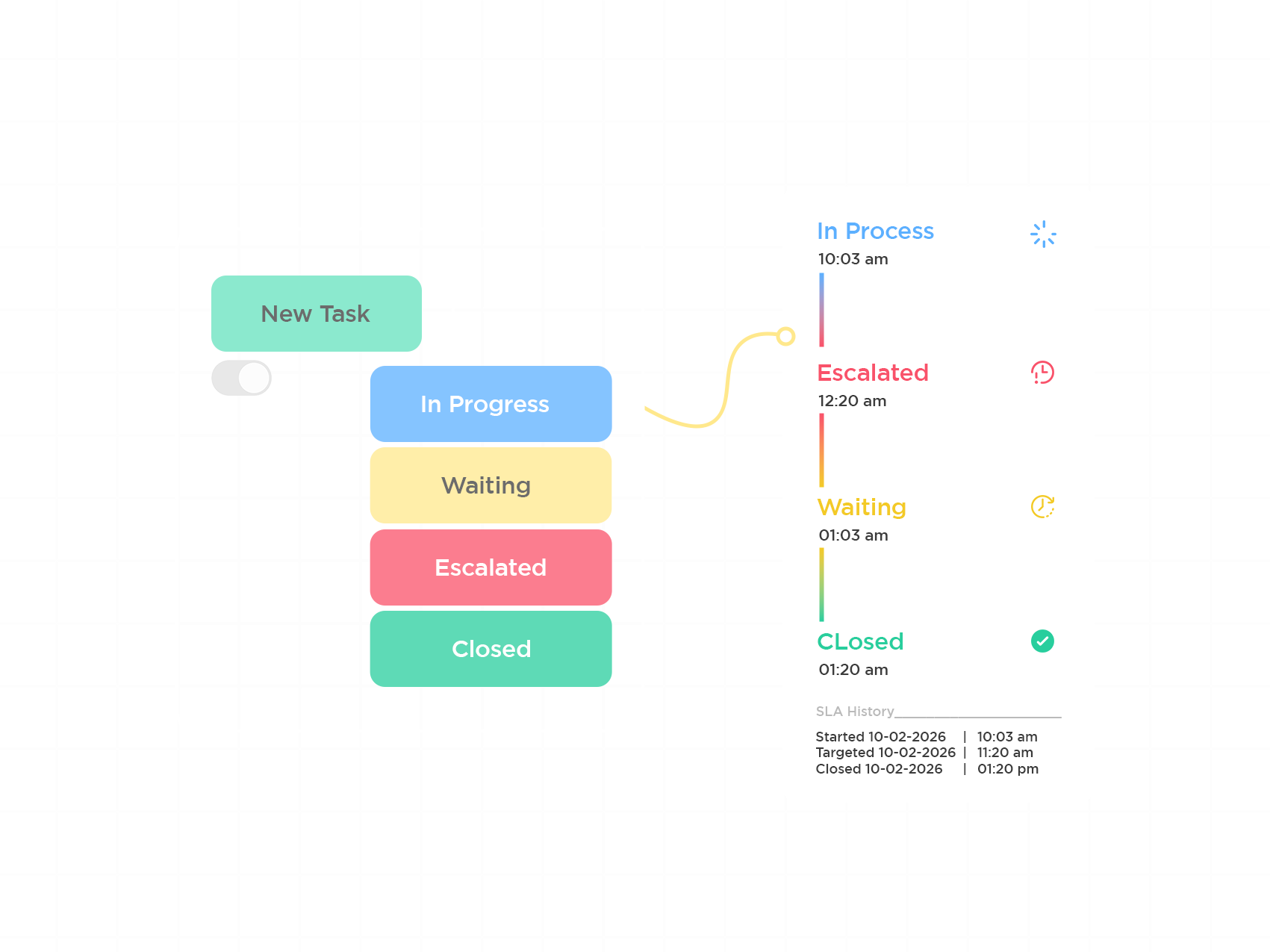Click the Started 10-02-2026 history row

click(x=926, y=737)
